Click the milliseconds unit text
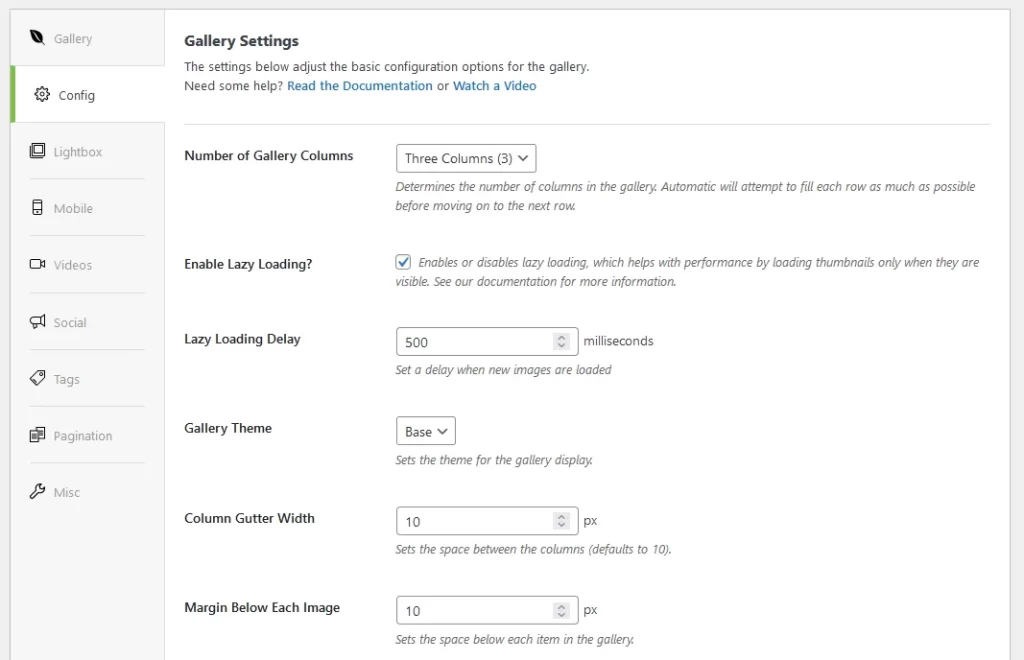Viewport: 1024px width, 660px height. point(618,341)
